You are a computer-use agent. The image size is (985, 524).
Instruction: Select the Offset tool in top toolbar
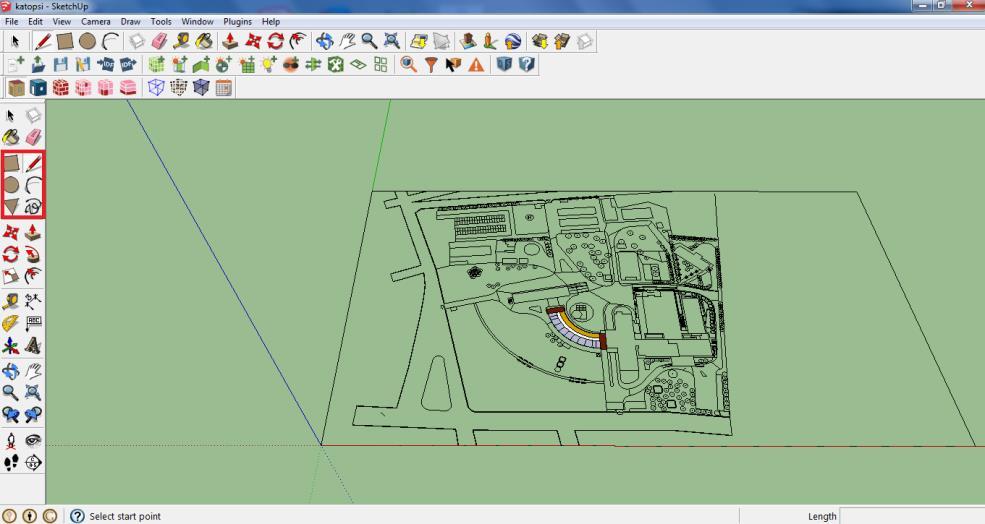(298, 41)
